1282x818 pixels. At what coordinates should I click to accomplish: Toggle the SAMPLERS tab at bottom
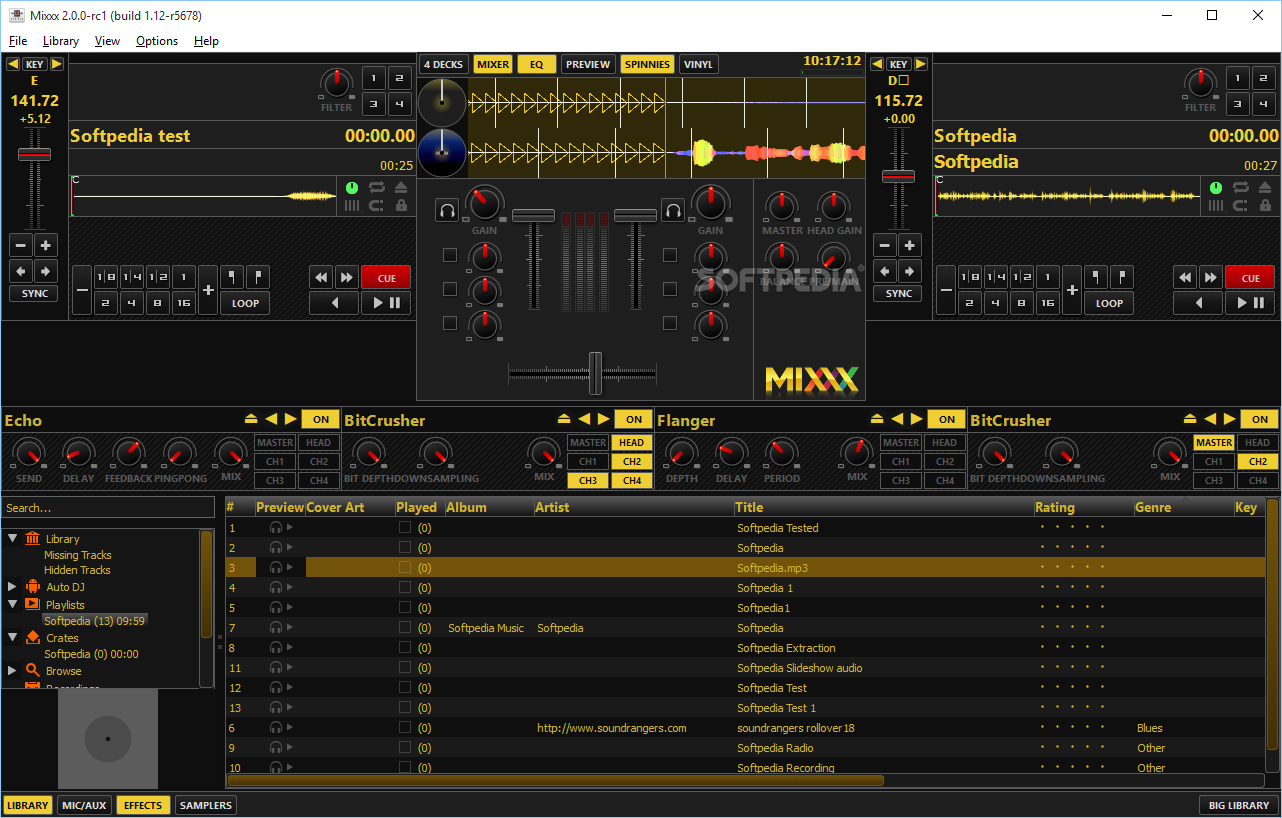tap(206, 805)
